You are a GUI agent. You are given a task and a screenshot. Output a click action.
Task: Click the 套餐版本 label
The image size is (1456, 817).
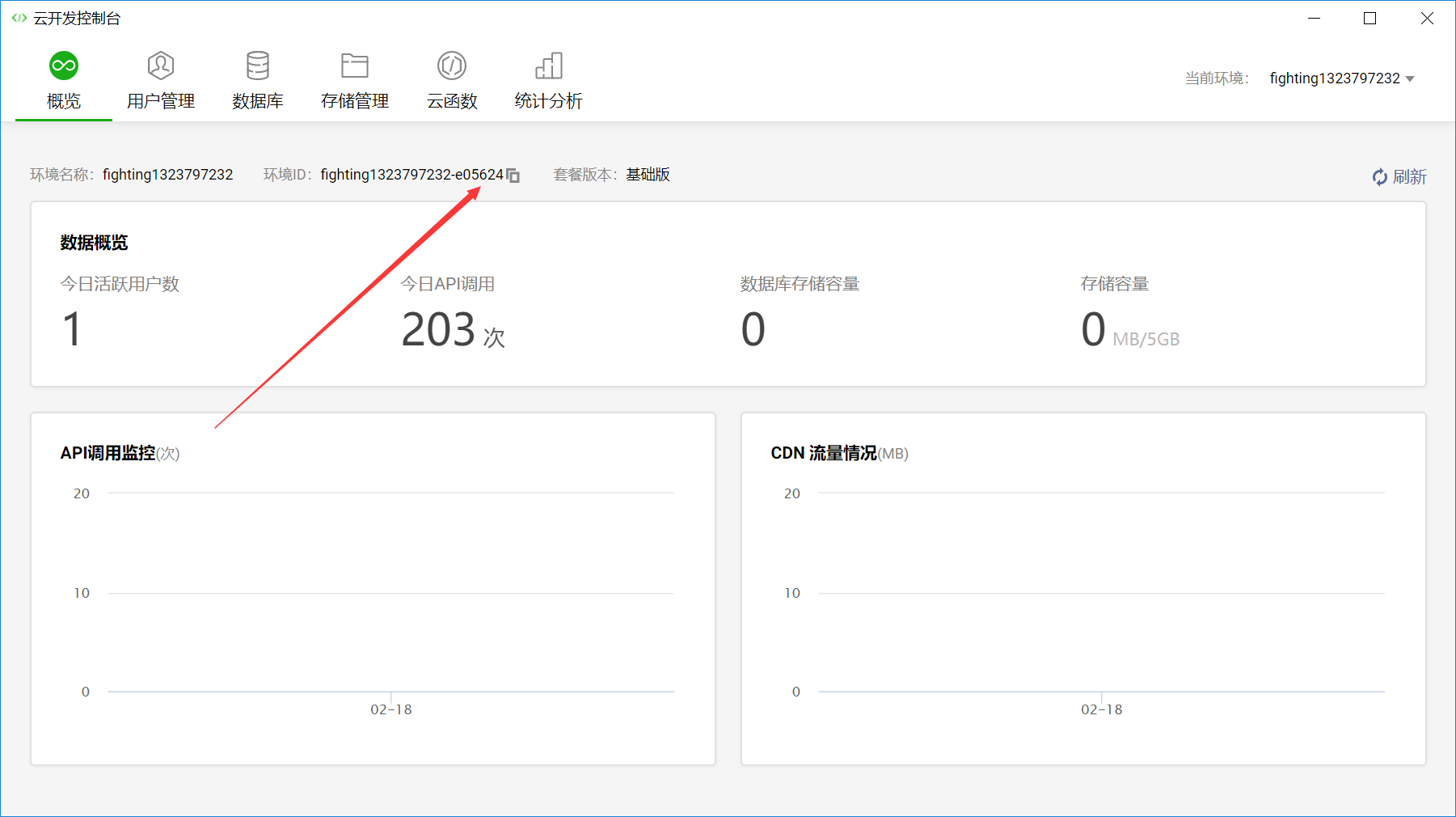tap(586, 175)
